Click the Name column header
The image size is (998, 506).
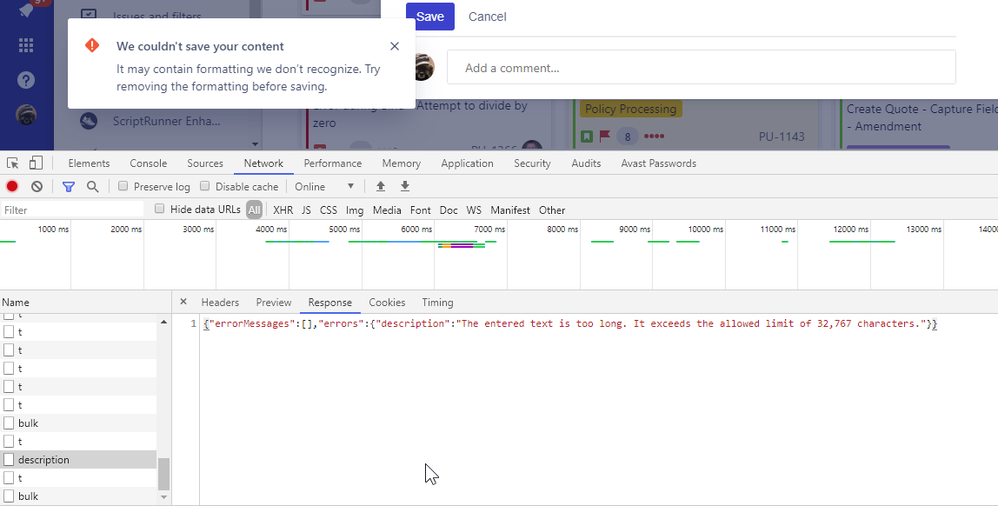85,302
